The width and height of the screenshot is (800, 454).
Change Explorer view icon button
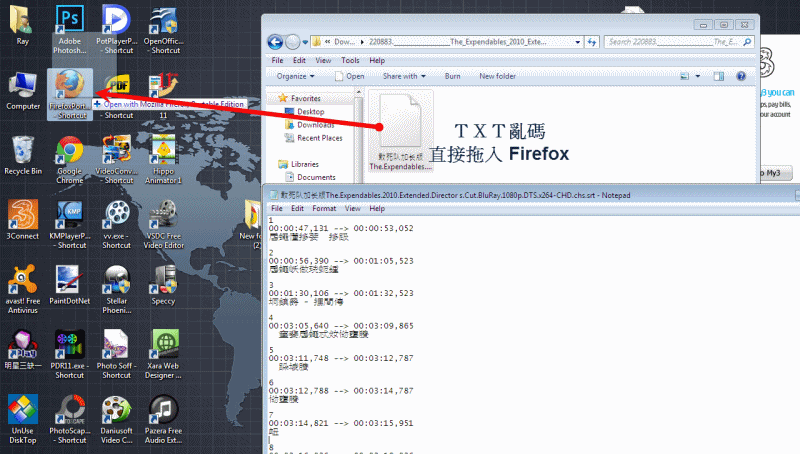click(685, 76)
